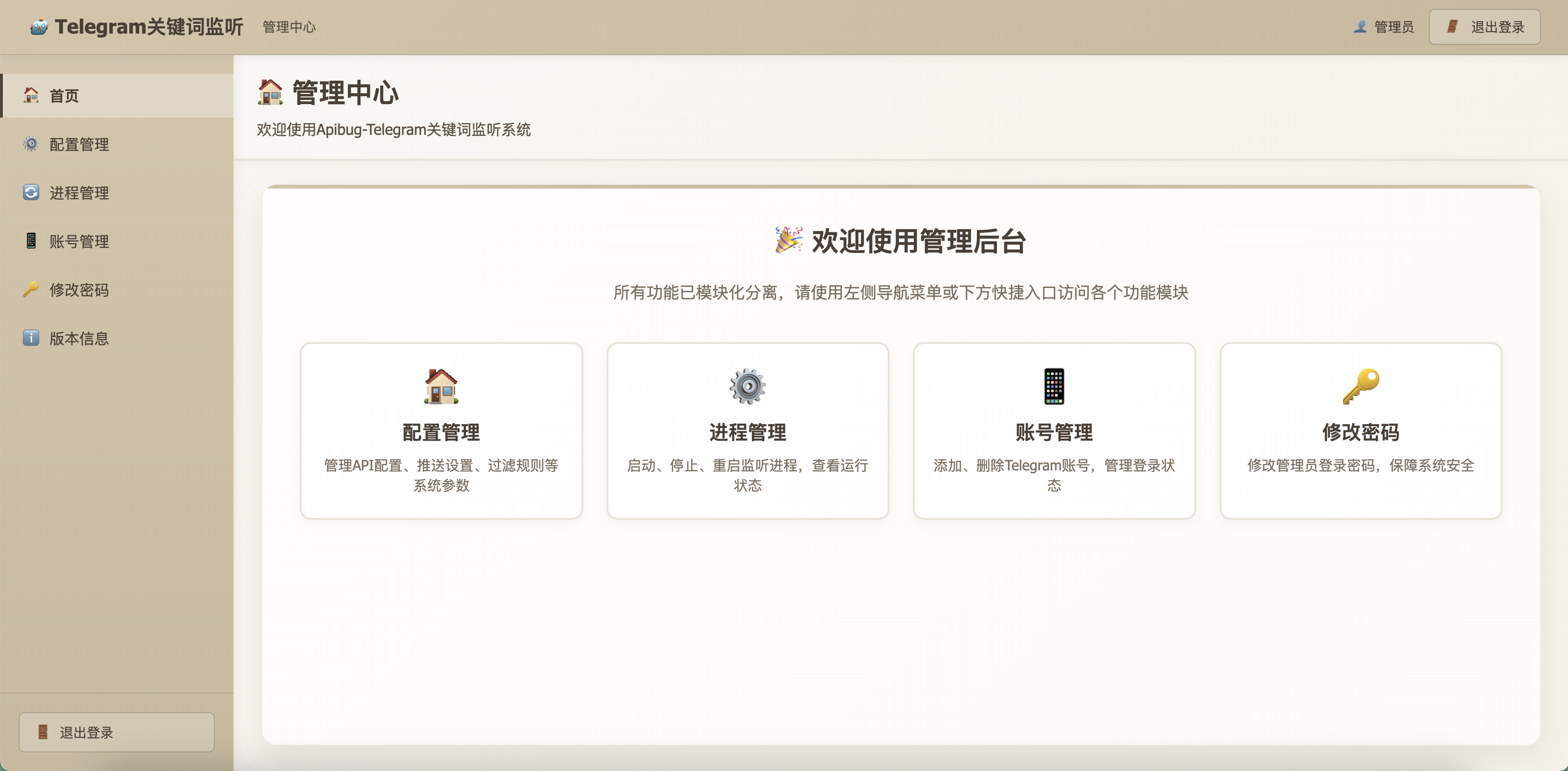Click the Telegram关键词监听 title text

point(148,27)
